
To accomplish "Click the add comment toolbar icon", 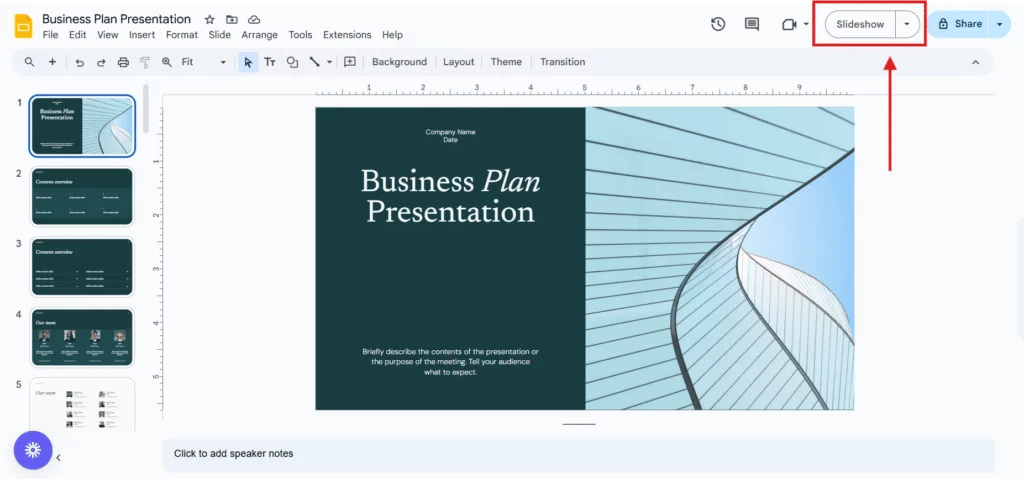I will coord(350,62).
